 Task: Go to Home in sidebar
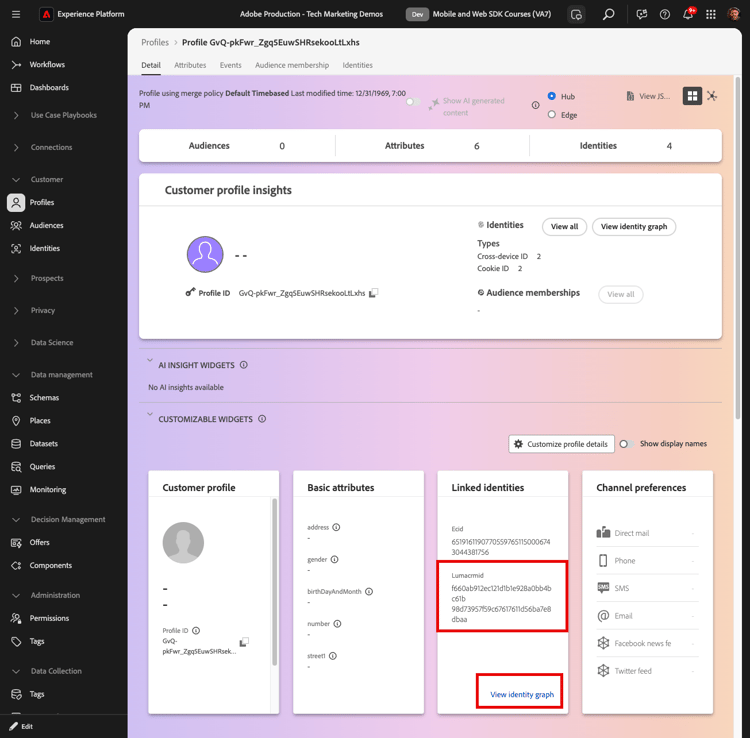pyautogui.click(x=39, y=42)
